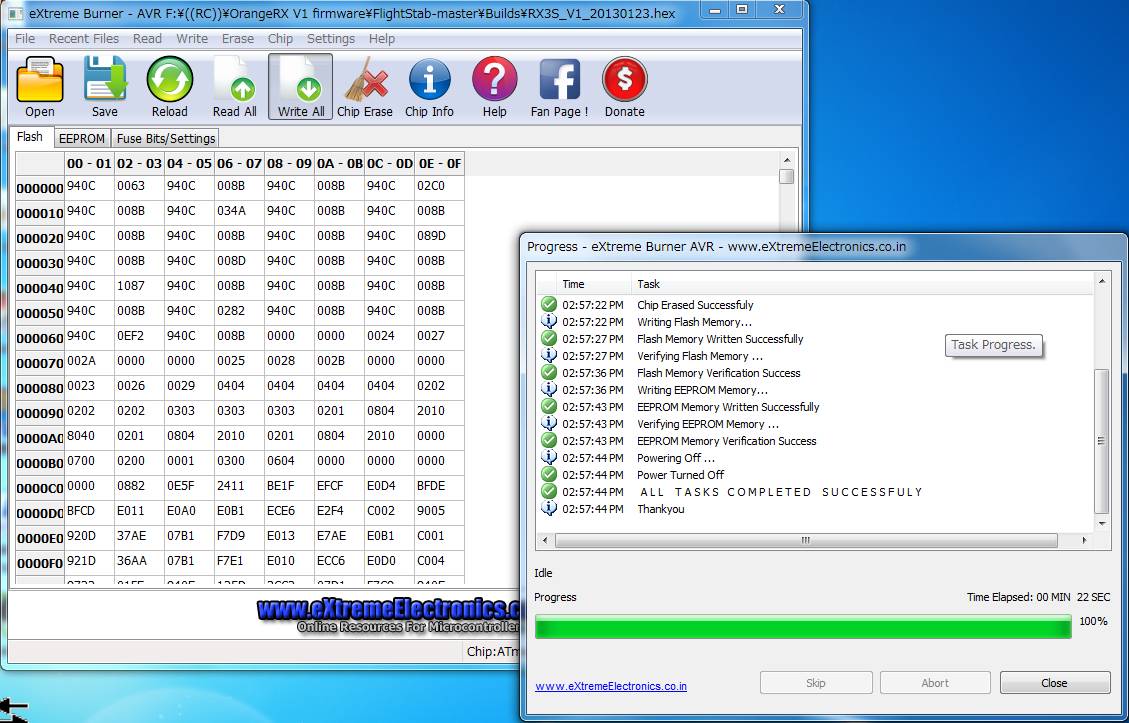Image resolution: width=1129 pixels, height=723 pixels.
Task: Click hex cell 1087 in row 000040
Action: 139,287
